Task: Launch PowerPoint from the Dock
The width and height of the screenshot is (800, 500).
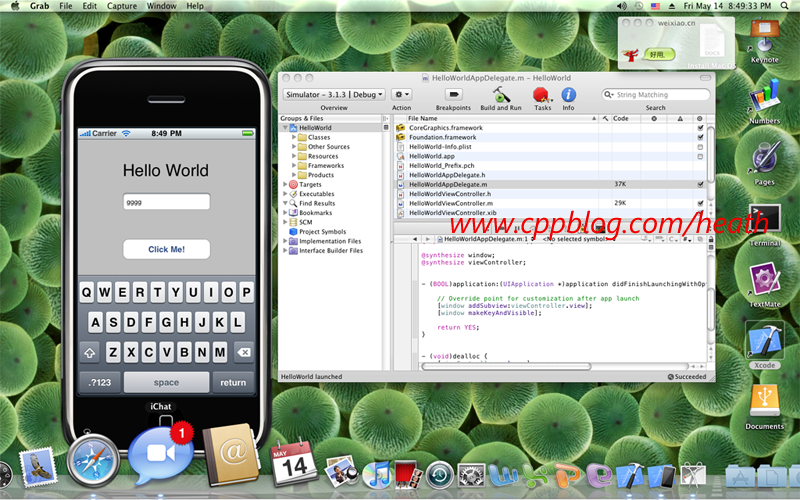Action: [x=567, y=475]
